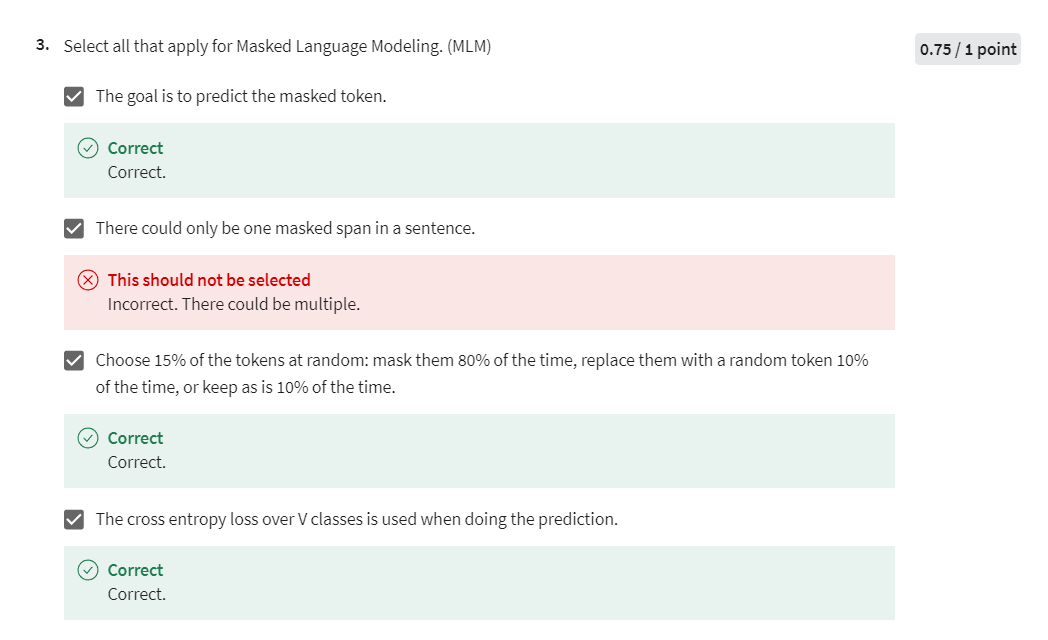Toggle the cross entropy loss checkbox

click(74, 519)
